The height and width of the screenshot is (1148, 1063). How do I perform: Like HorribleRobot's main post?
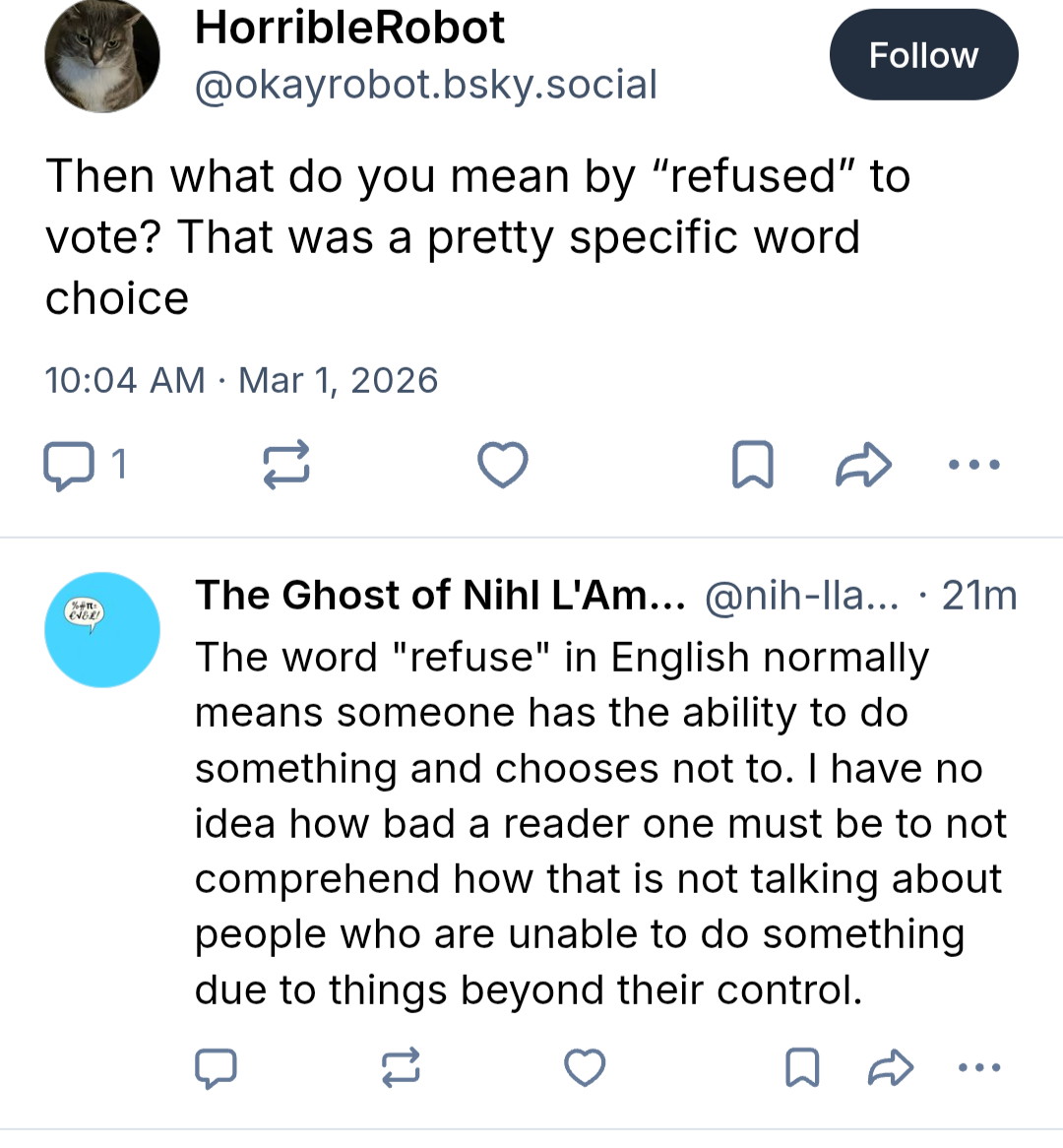coord(503,465)
